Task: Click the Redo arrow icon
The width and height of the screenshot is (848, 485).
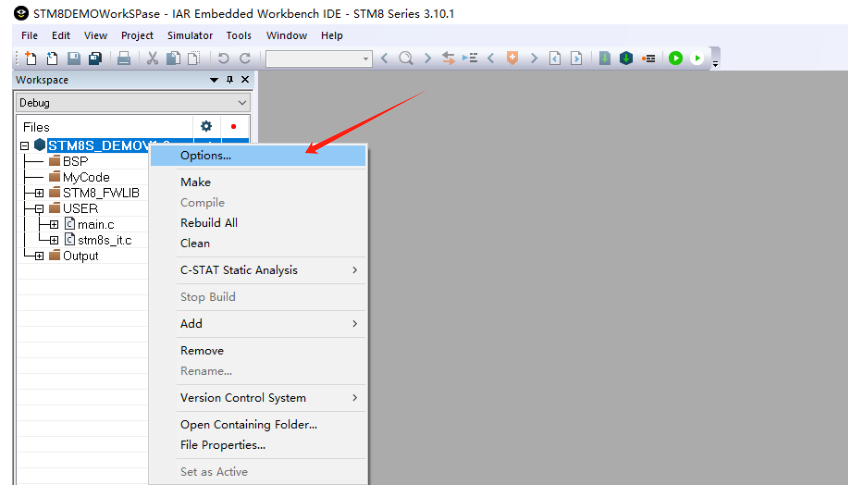Action: pos(245,58)
